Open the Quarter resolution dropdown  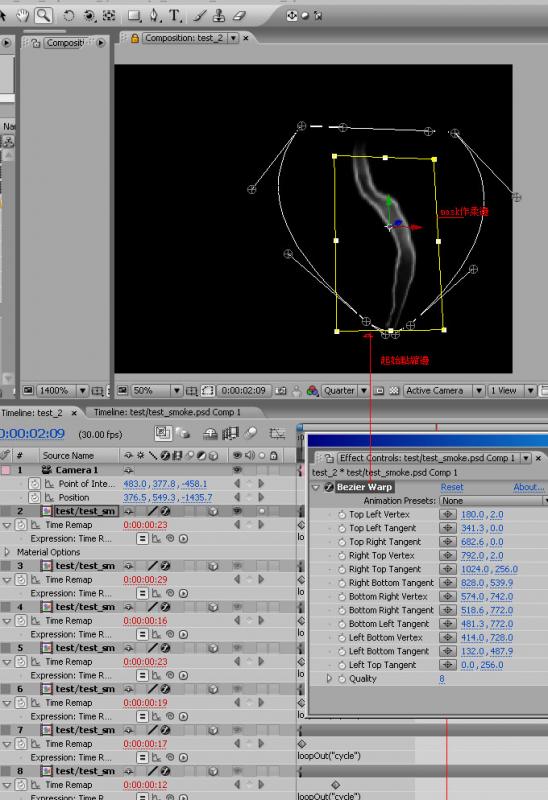coord(363,391)
